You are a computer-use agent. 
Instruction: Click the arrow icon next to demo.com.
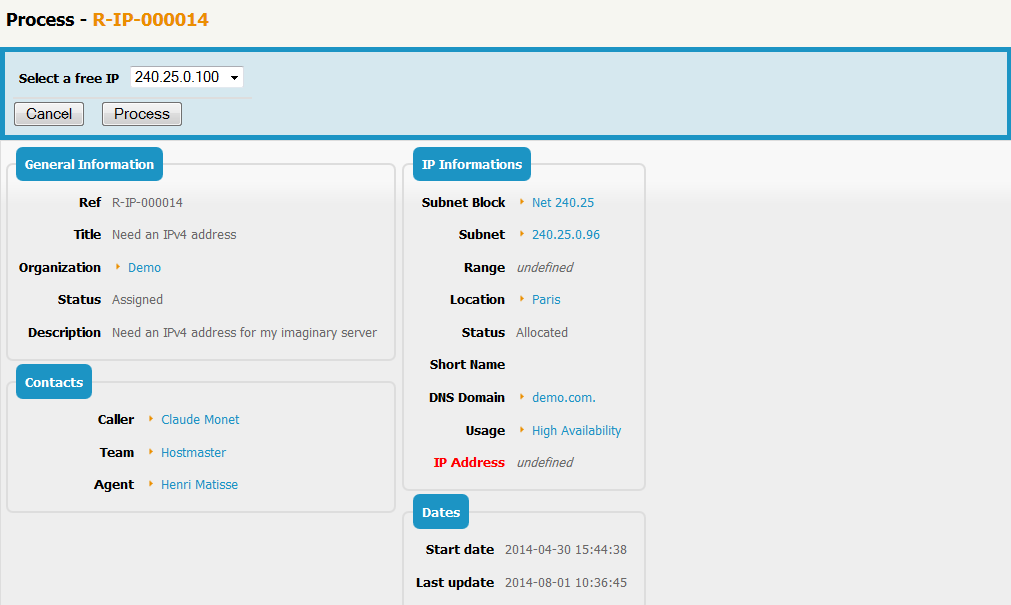pyautogui.click(x=522, y=397)
